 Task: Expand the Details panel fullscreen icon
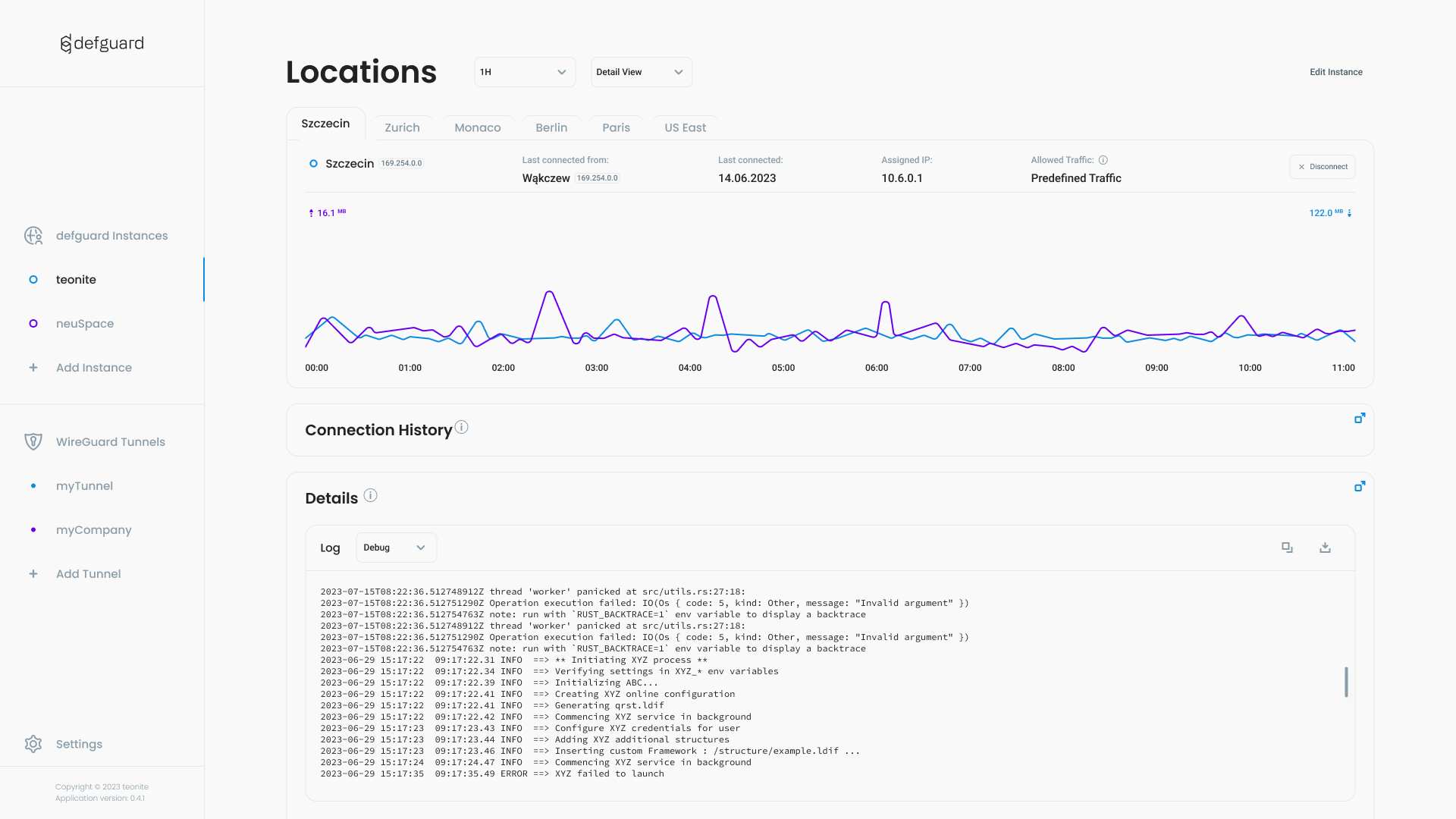pyautogui.click(x=1360, y=486)
